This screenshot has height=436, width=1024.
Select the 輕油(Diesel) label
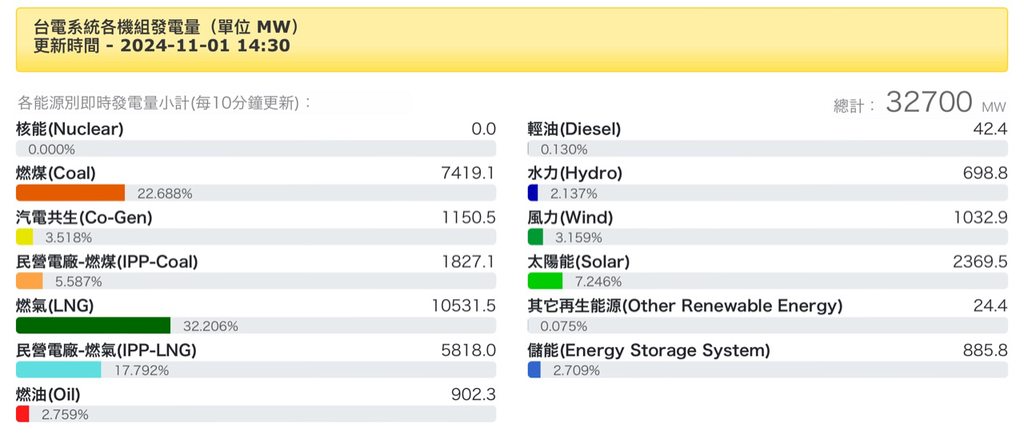coord(574,129)
